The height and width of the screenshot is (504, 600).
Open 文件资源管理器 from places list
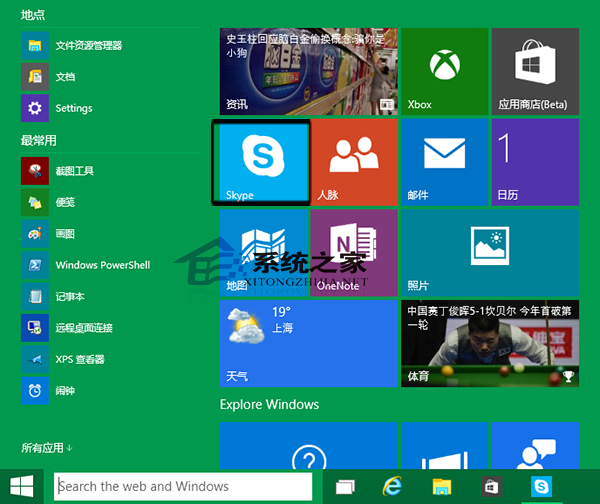(x=88, y=45)
